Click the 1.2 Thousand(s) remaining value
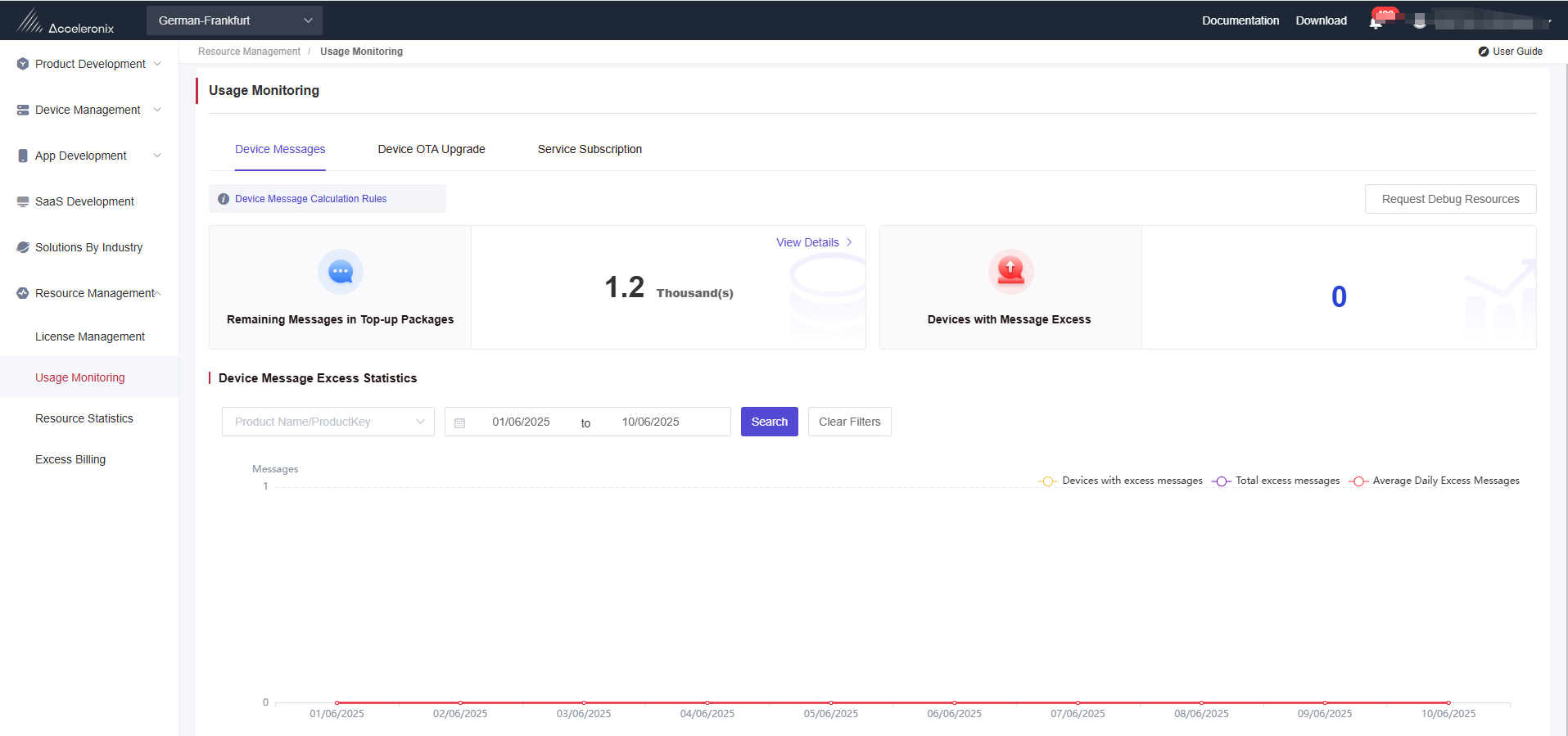The image size is (1568, 736). coord(669,288)
